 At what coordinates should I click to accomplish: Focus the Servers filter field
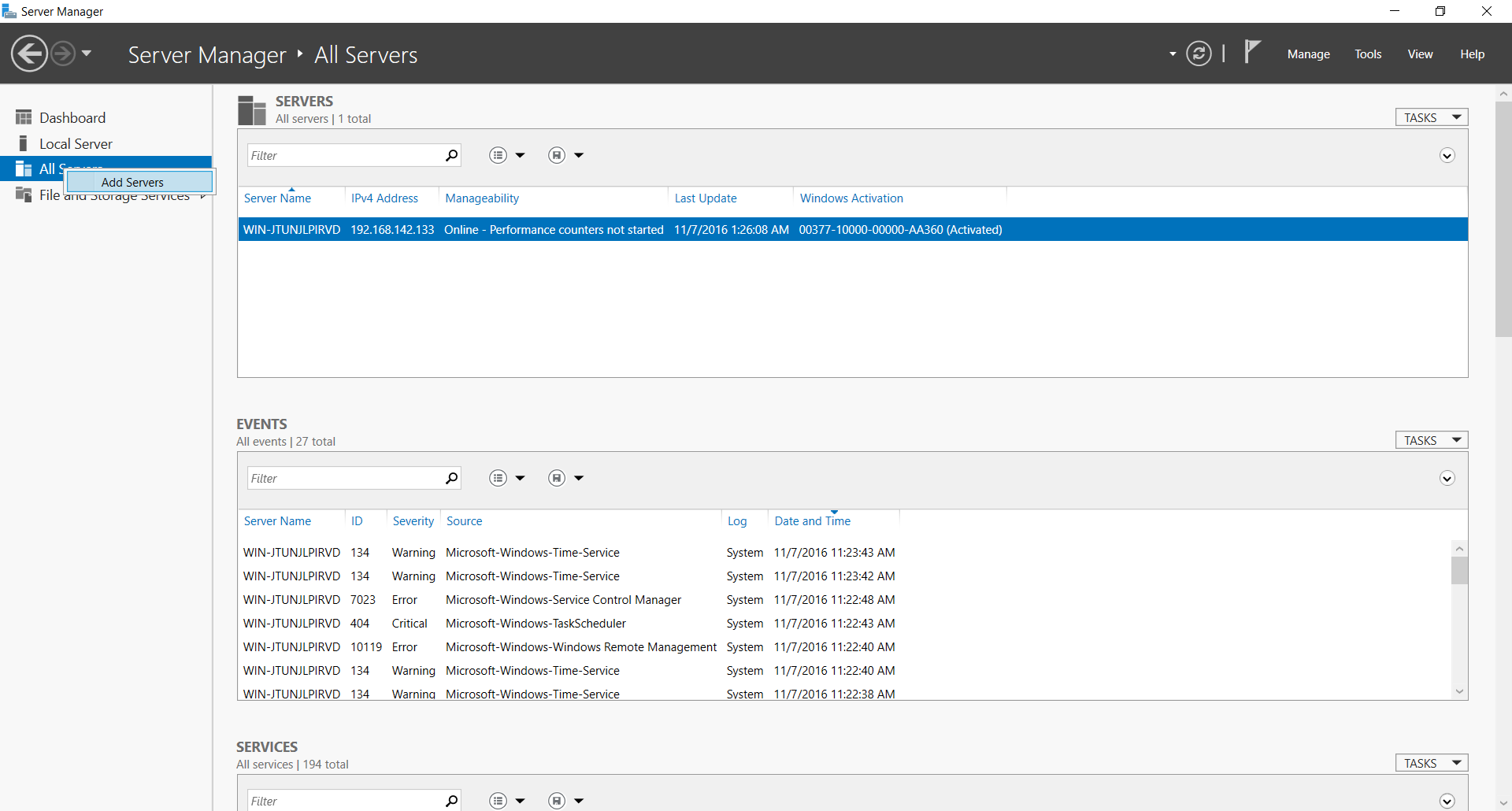pos(345,155)
